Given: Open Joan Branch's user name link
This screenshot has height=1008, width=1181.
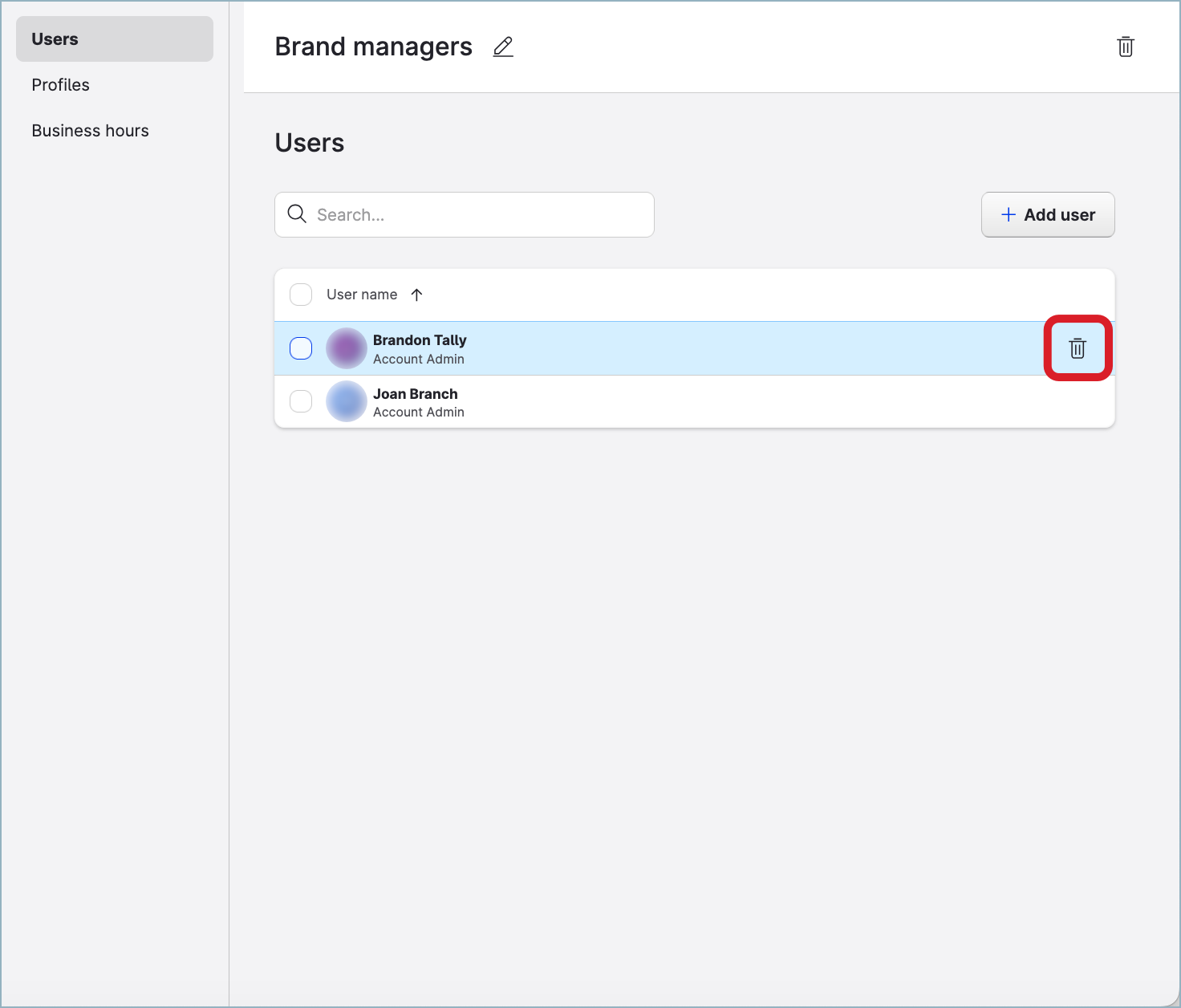Looking at the screenshot, I should click(x=416, y=394).
